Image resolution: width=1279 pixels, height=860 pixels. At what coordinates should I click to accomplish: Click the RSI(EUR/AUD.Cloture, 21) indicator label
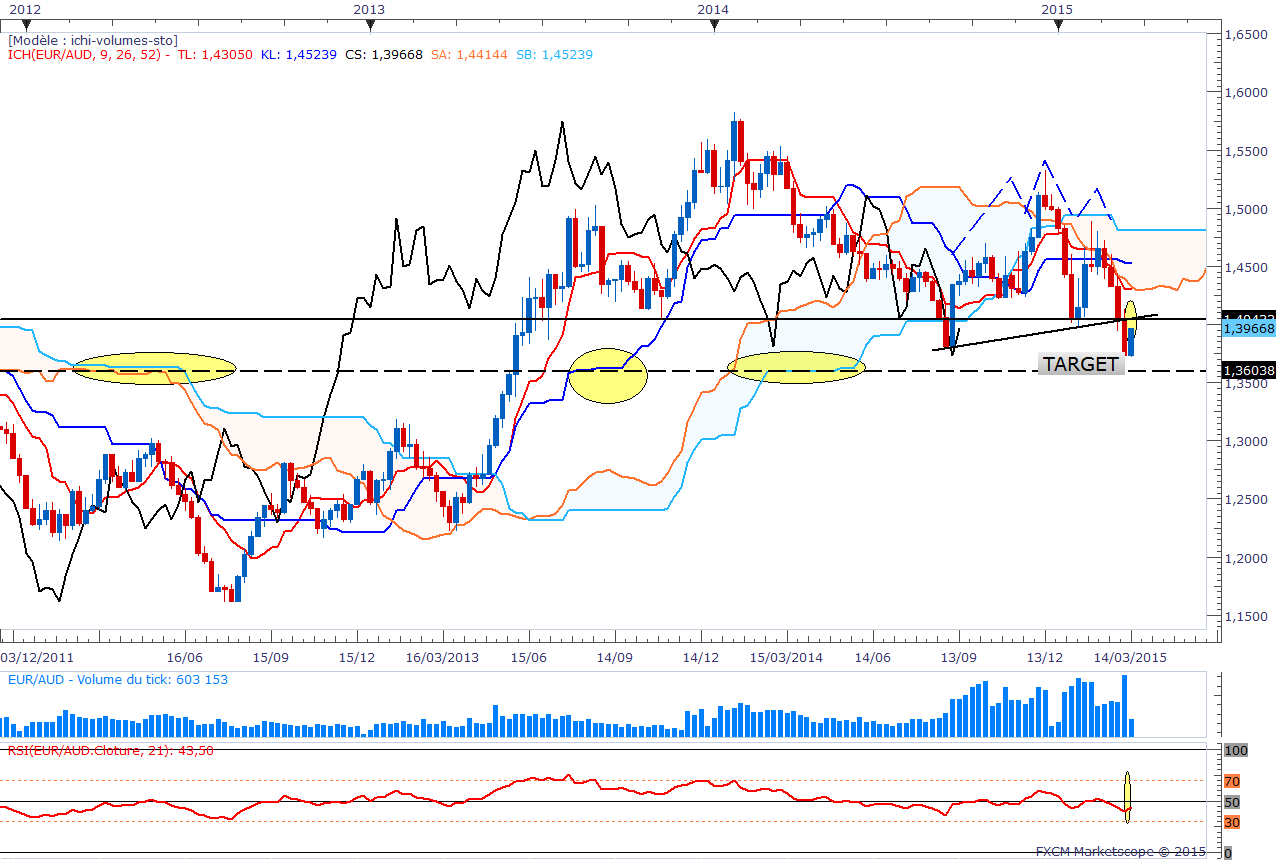coord(111,750)
